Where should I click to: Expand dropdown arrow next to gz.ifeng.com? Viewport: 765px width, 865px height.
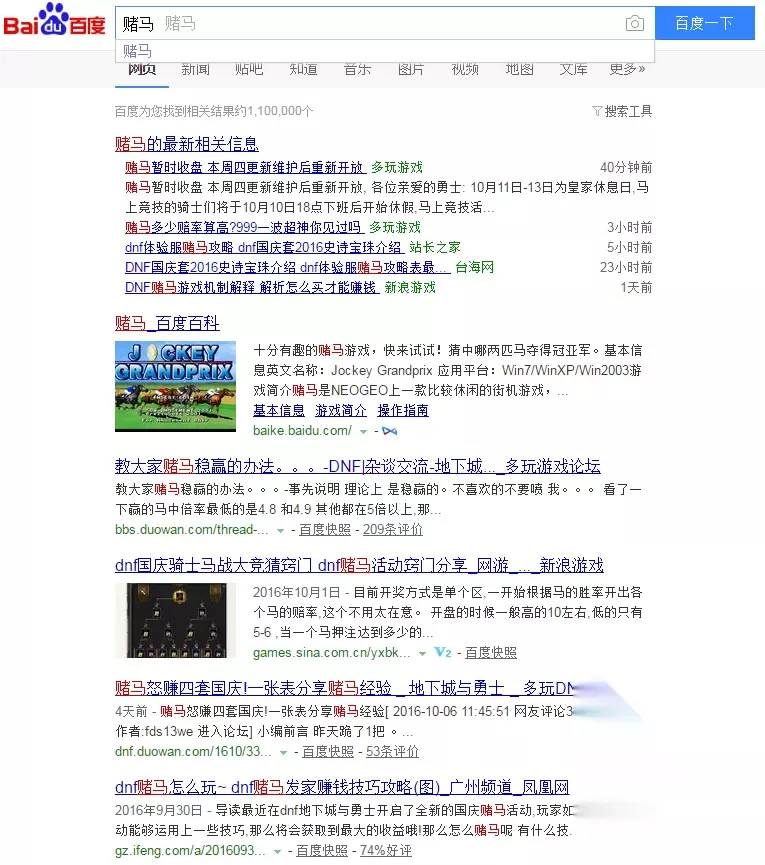tap(277, 852)
